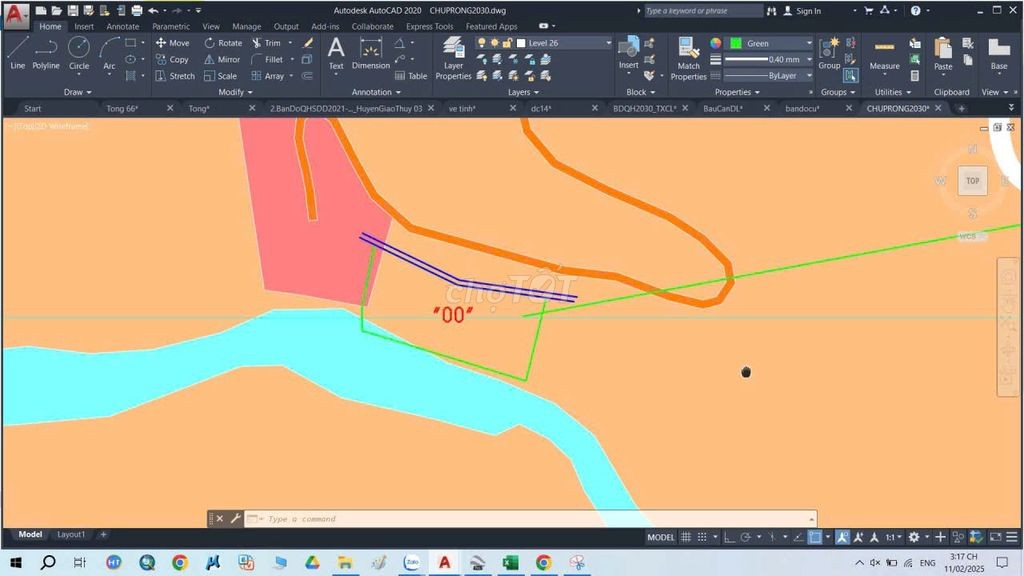This screenshot has width=1024, height=576.
Task: Click the Undo arrow
Action: coord(153,10)
